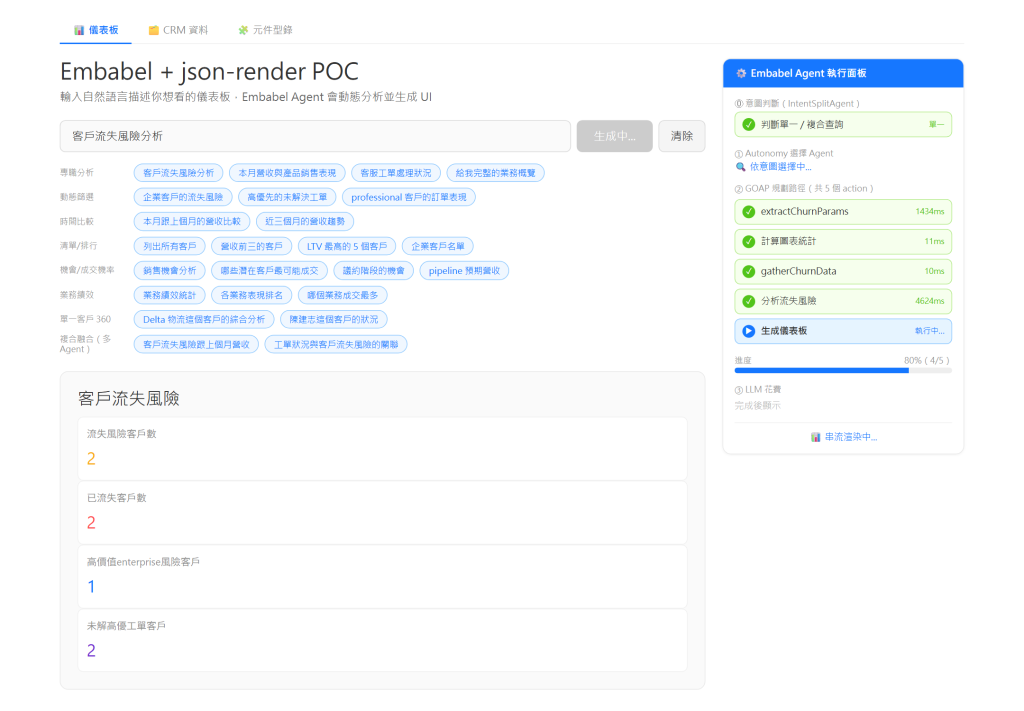Screen dimensions: 1024x711
Task: Click green check icon beside 計算圖表統計
Action: pyautogui.click(x=748, y=242)
